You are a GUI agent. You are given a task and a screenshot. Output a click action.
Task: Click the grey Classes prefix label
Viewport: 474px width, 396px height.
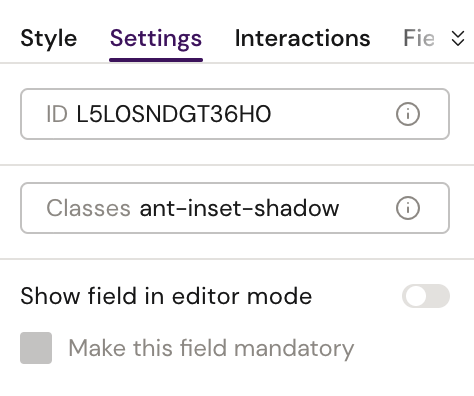[x=88, y=208]
